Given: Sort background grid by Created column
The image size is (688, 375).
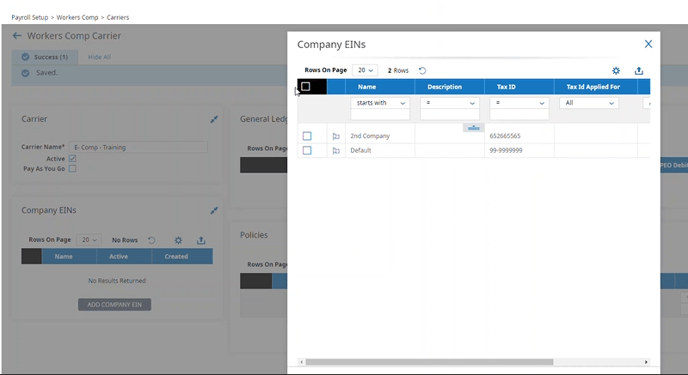Looking at the screenshot, I should [x=176, y=257].
